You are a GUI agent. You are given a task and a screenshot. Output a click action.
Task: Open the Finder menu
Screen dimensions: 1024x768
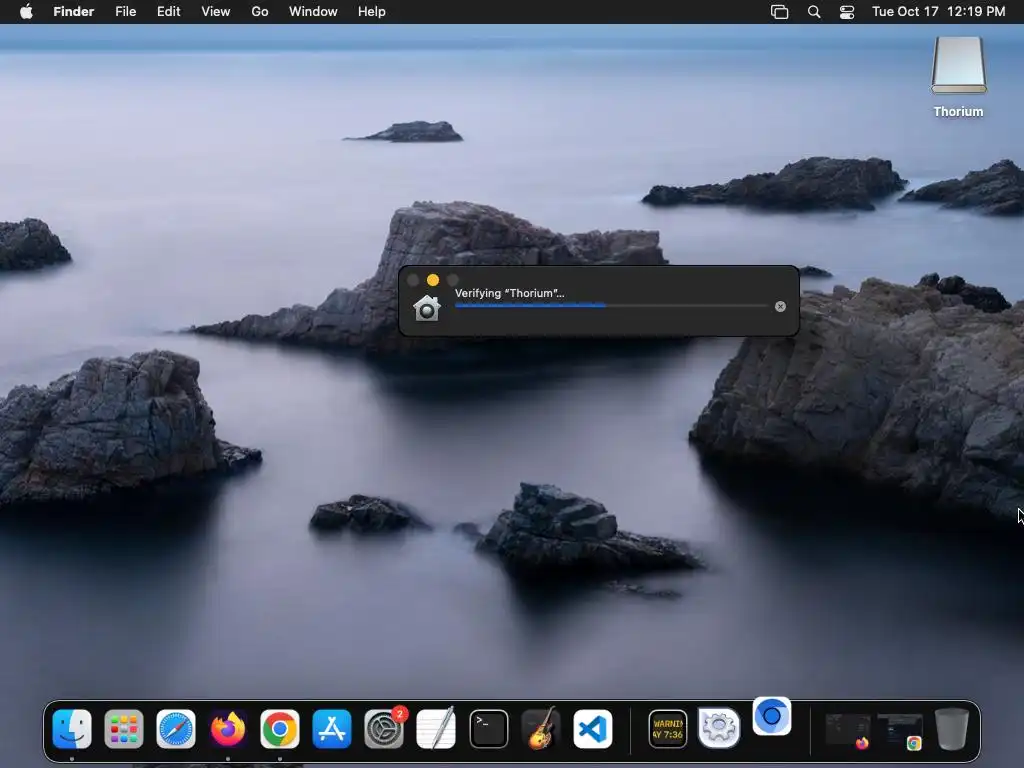(x=74, y=12)
